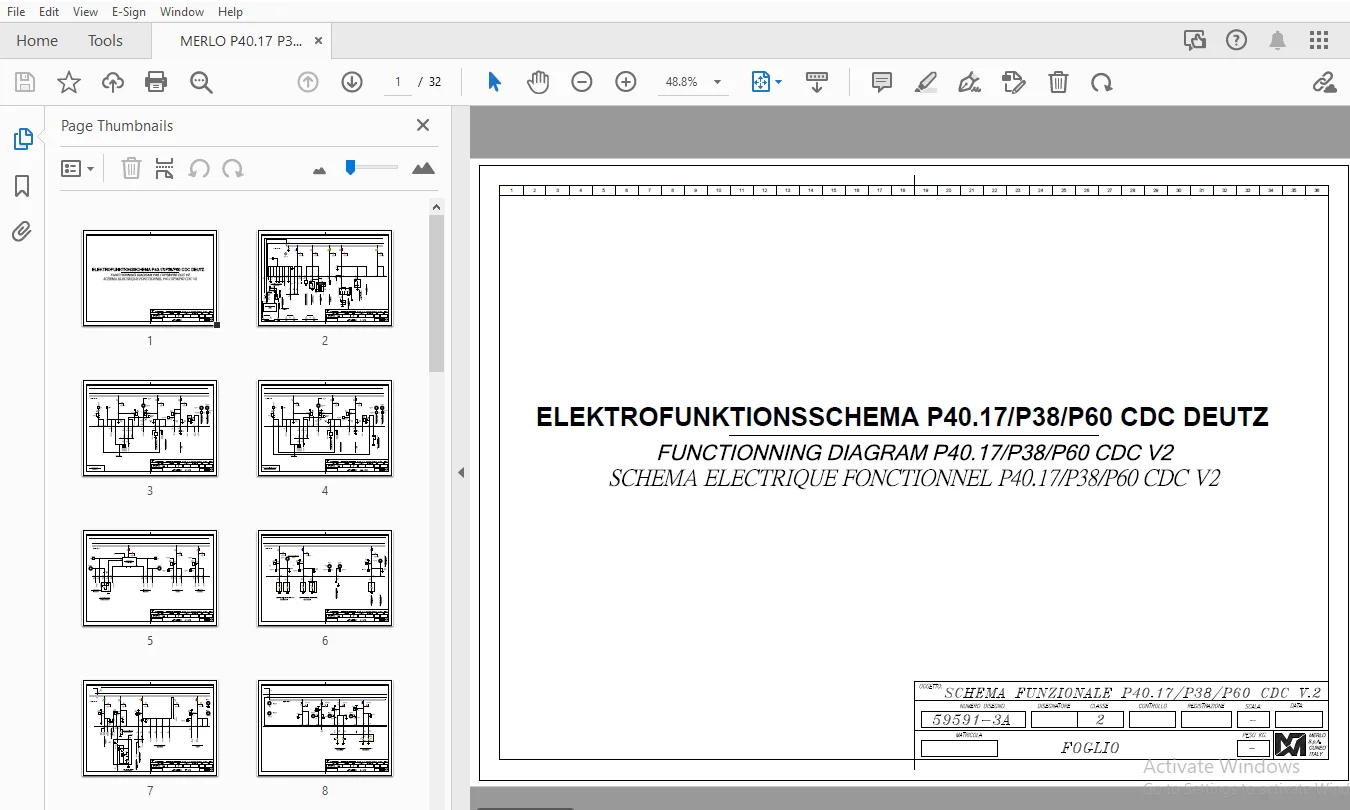This screenshot has height=810, width=1350.
Task: Open the apps grid menu
Action: 1320,41
